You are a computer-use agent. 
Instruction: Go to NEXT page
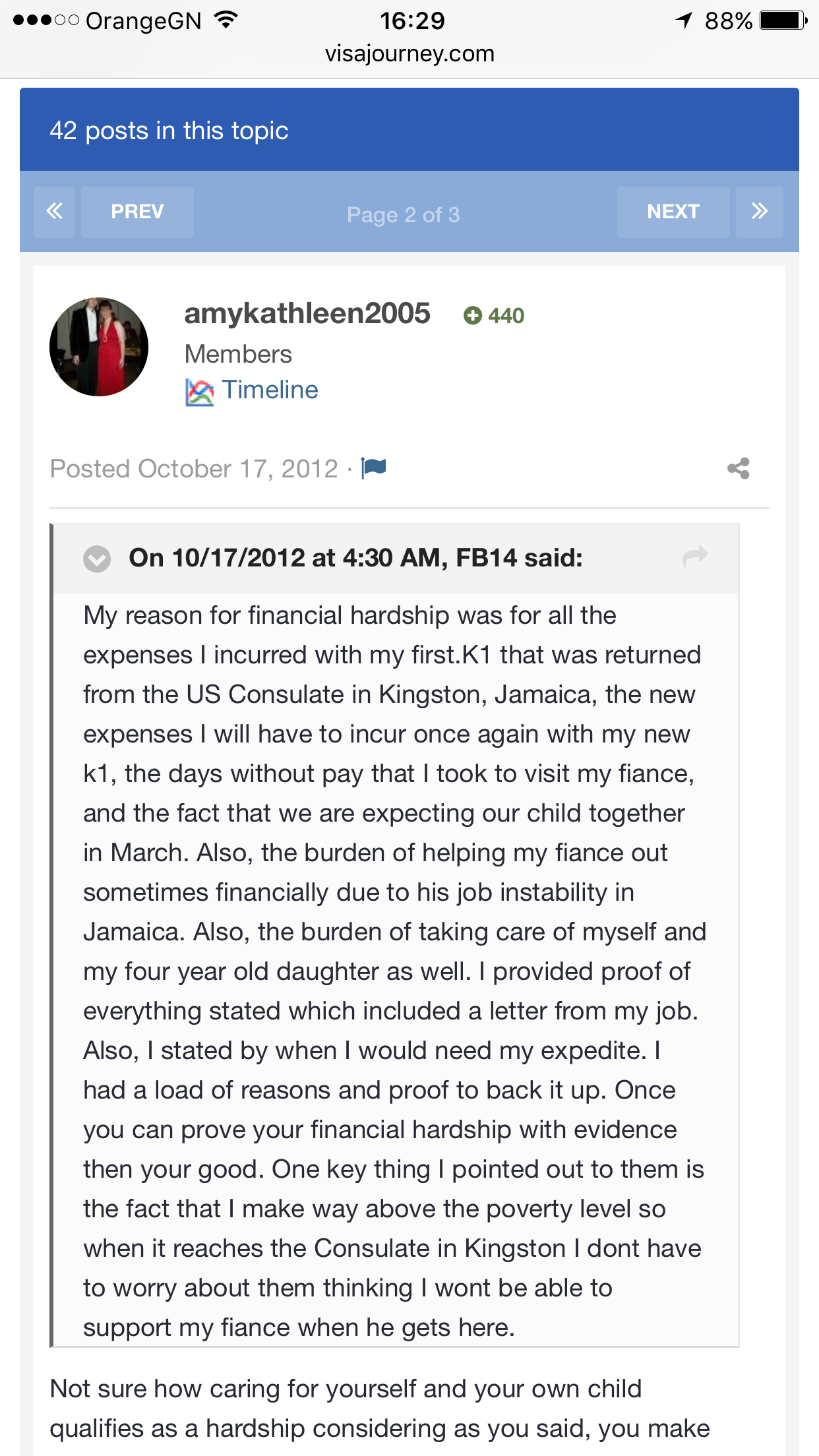[x=673, y=212]
